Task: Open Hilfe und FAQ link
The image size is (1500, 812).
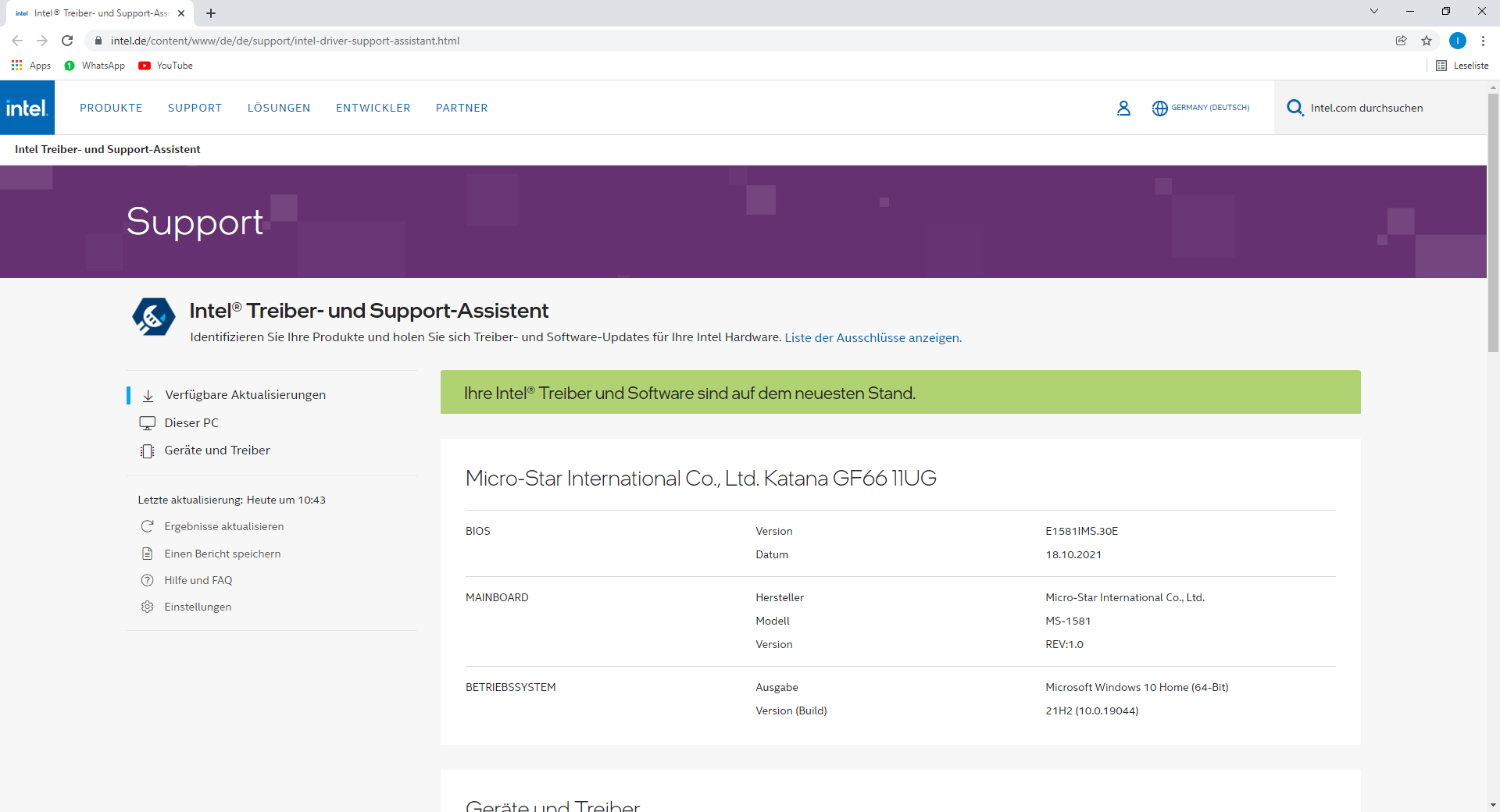Action: [x=198, y=580]
